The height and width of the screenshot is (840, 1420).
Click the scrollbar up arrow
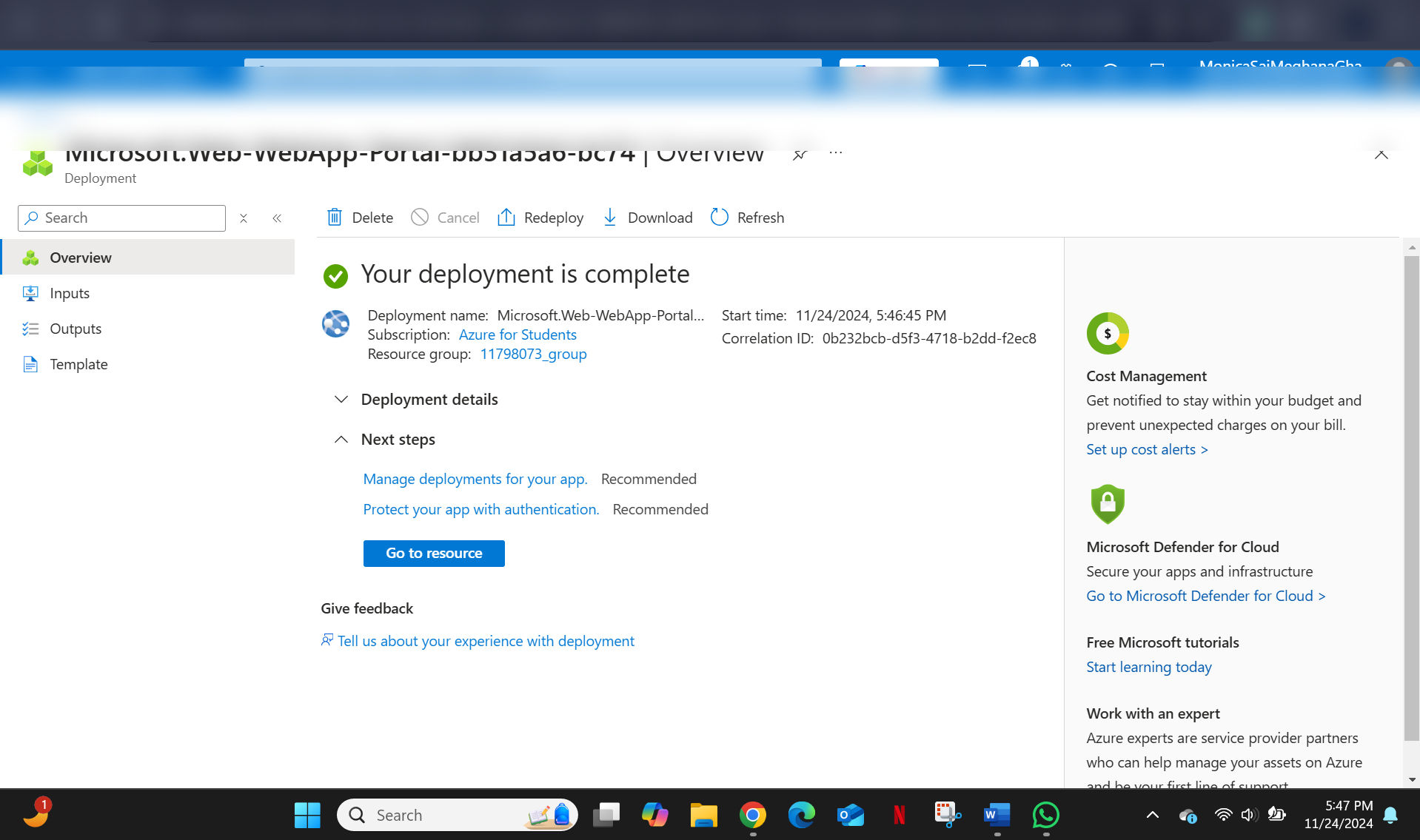tap(1412, 247)
